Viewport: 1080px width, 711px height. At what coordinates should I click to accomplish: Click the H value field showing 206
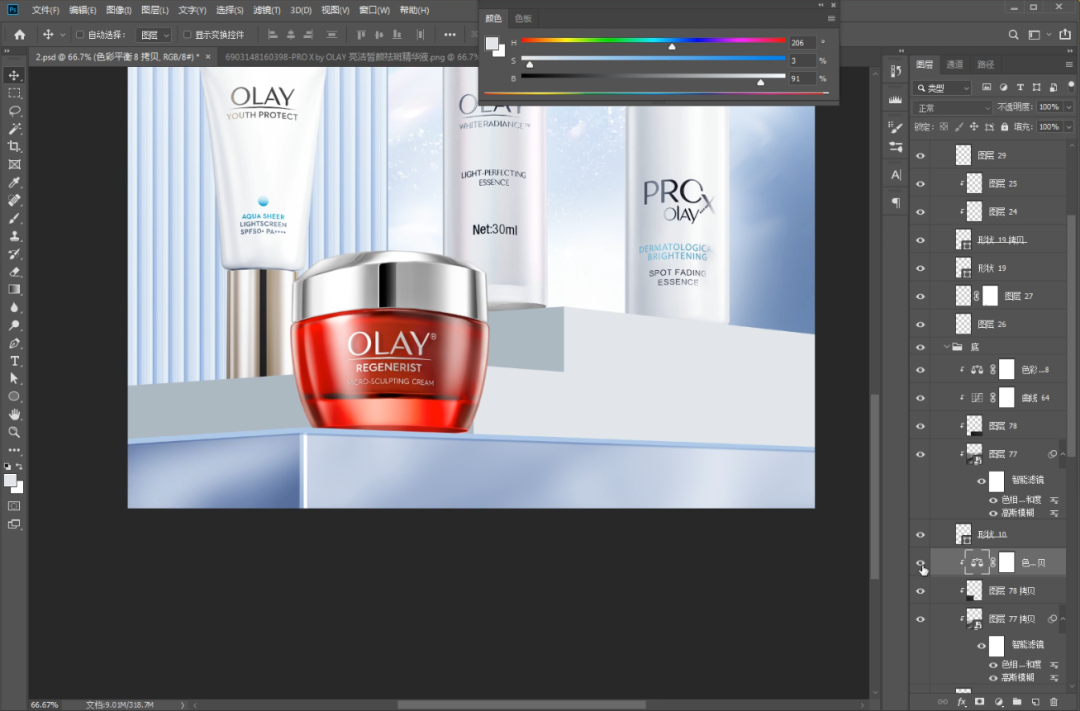[x=802, y=43]
